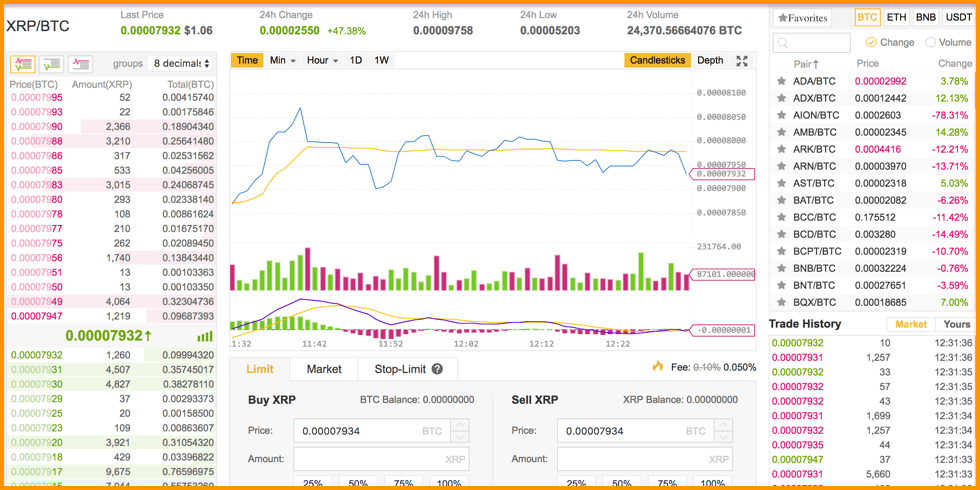The width and height of the screenshot is (980, 490).
Task: Star the BNT/BTC pair
Action: [x=781, y=285]
